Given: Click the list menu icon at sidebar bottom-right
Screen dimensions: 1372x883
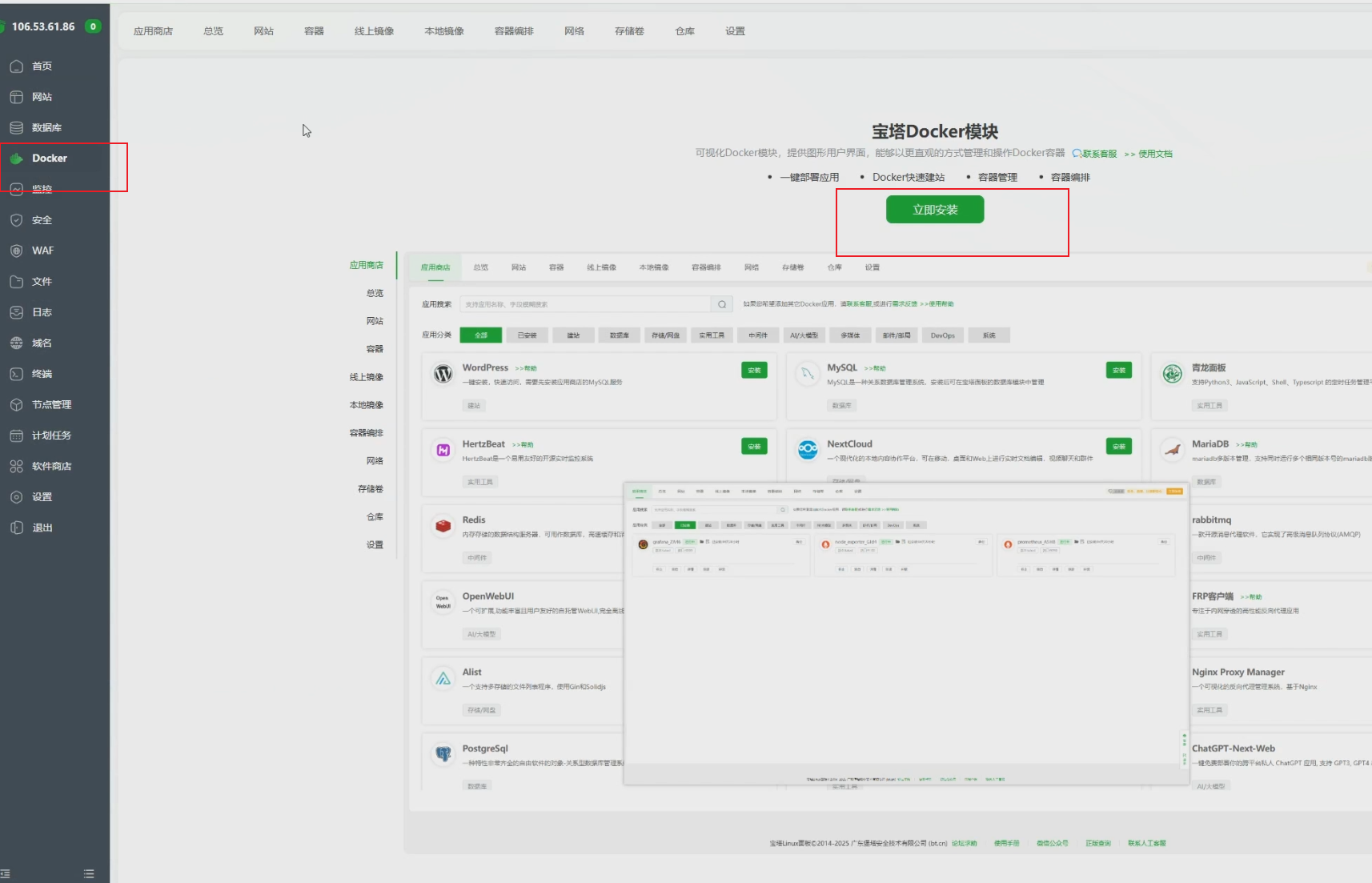Looking at the screenshot, I should 89,873.
